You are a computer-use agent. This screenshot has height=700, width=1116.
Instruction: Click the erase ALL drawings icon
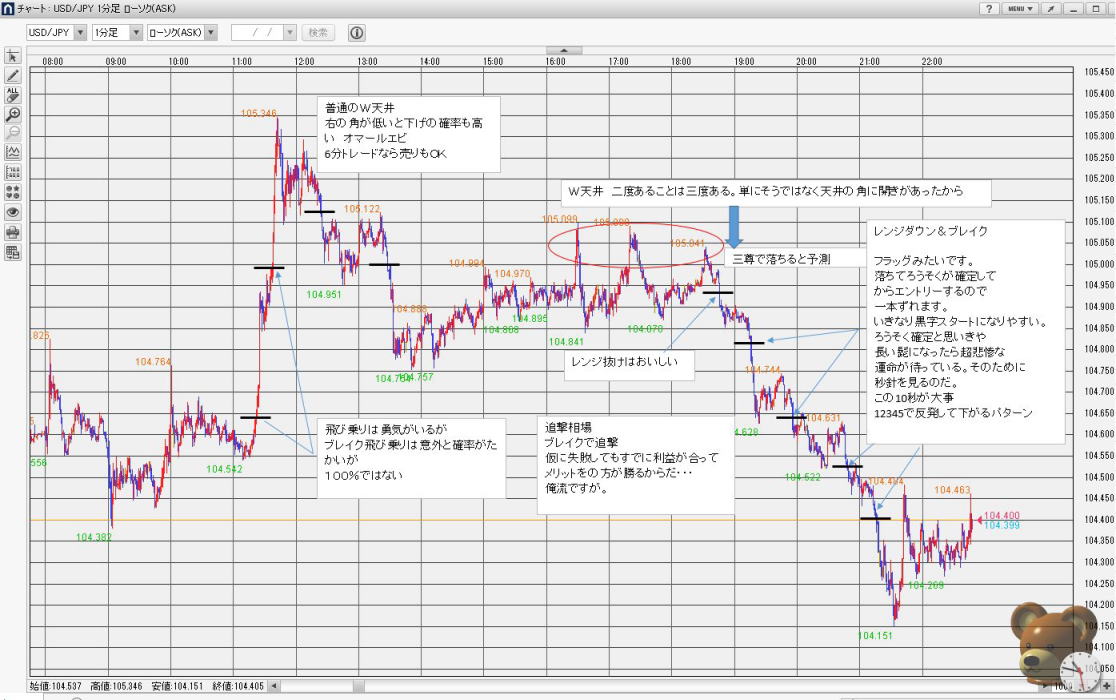click(x=13, y=95)
